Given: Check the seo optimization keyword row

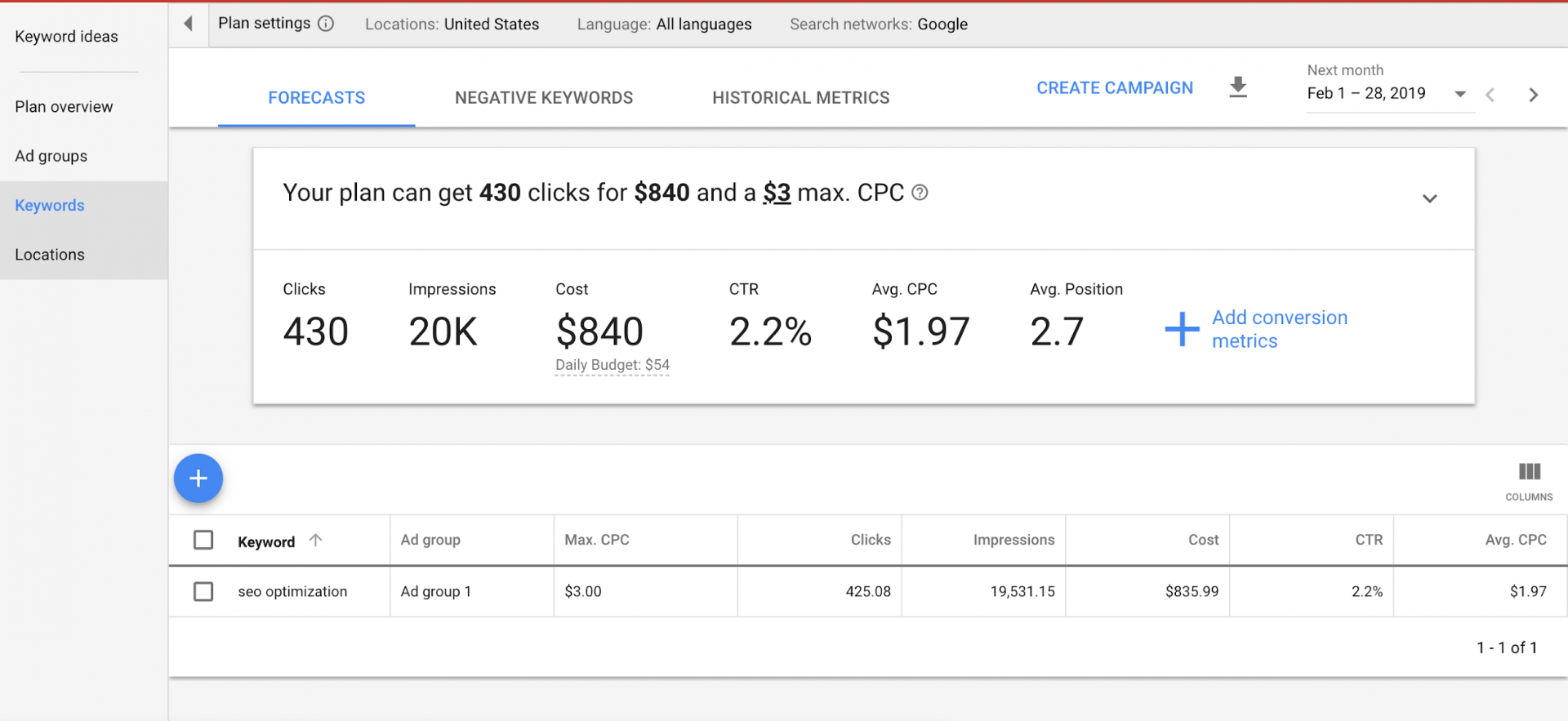Looking at the screenshot, I should pyautogui.click(x=203, y=591).
